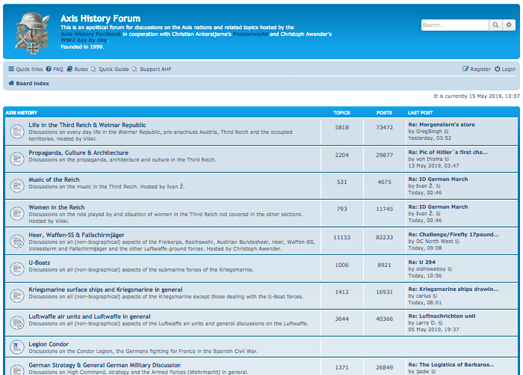Open Kriegsmarine surface ships and Kriegsmarine in general

tap(105, 290)
